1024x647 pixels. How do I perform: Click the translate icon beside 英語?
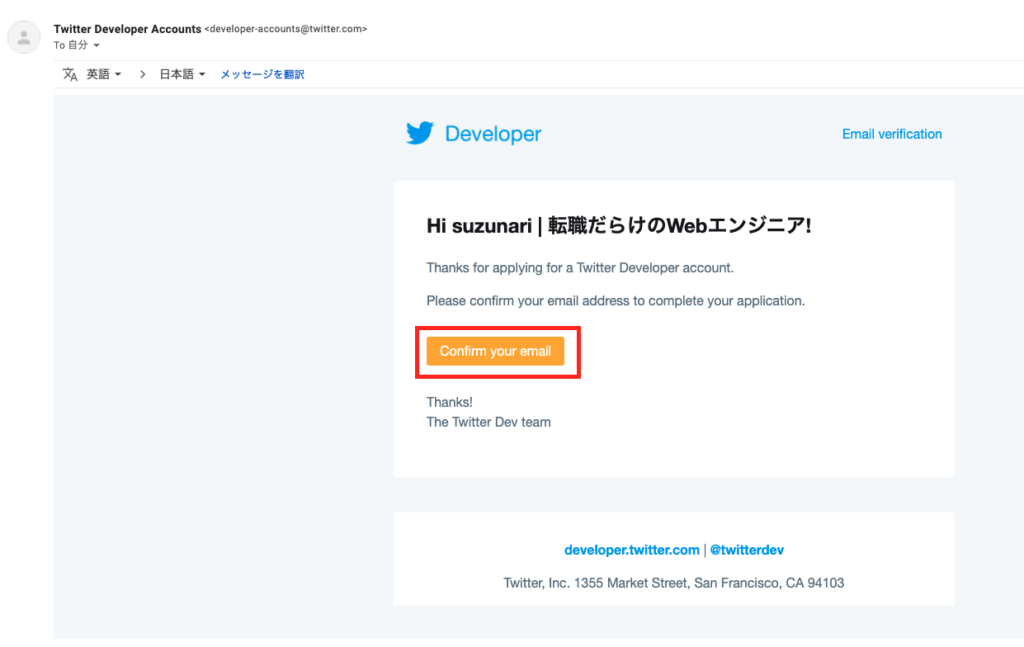coord(70,74)
